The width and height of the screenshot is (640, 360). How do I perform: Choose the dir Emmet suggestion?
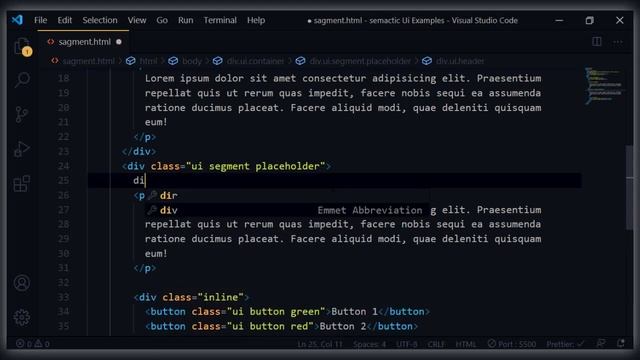[x=287, y=196]
